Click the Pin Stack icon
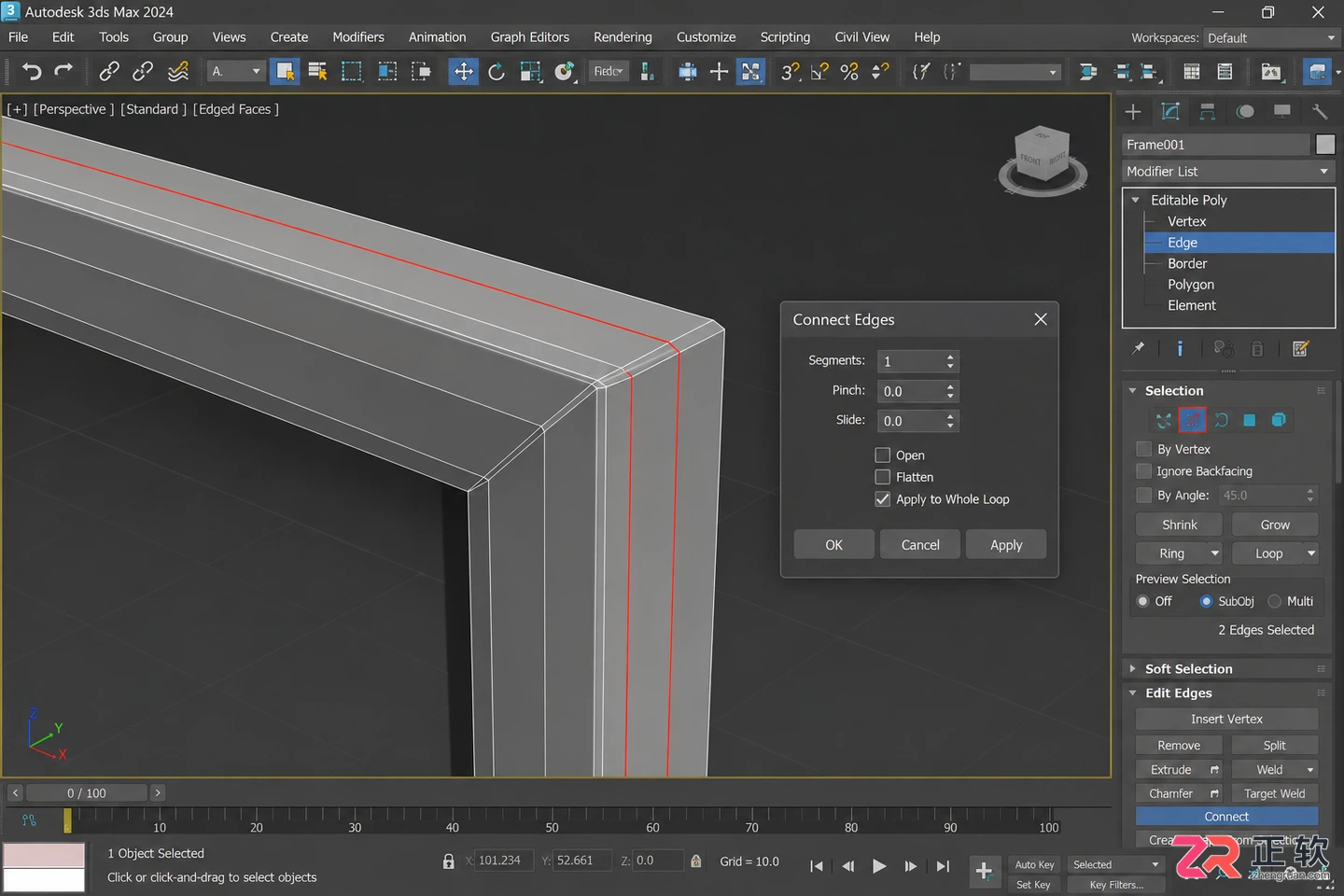1344x896 pixels. click(x=1139, y=348)
